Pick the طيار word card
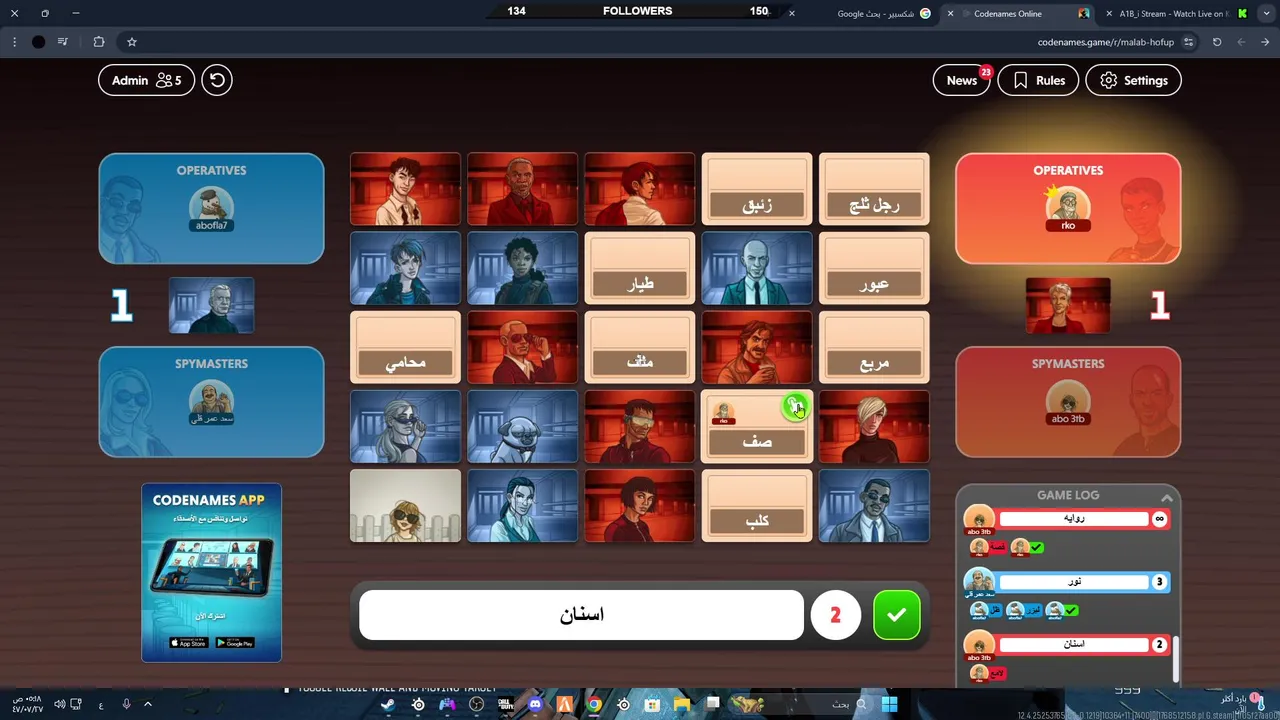 pyautogui.click(x=640, y=268)
